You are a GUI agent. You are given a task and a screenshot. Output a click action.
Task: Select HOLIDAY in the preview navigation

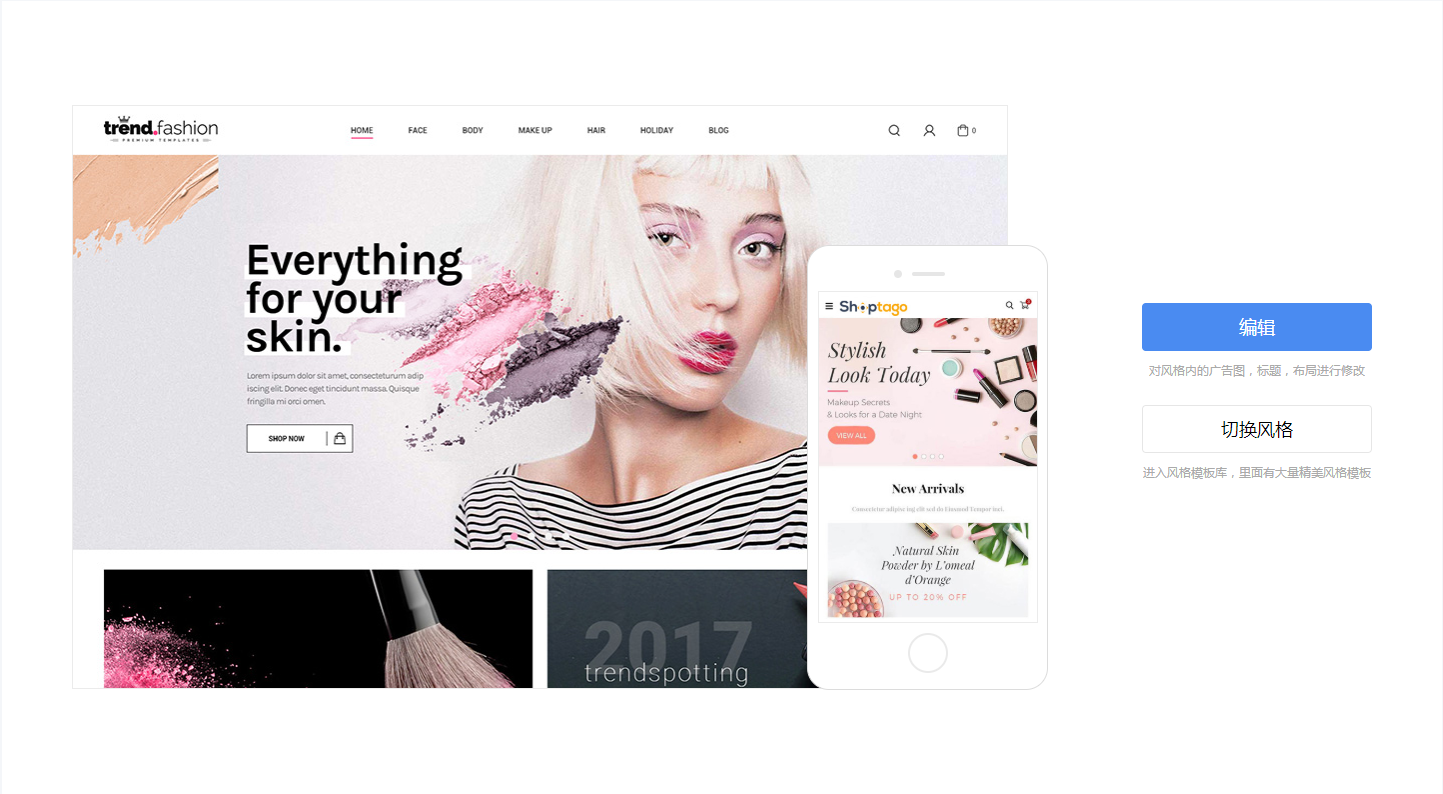[x=657, y=130]
